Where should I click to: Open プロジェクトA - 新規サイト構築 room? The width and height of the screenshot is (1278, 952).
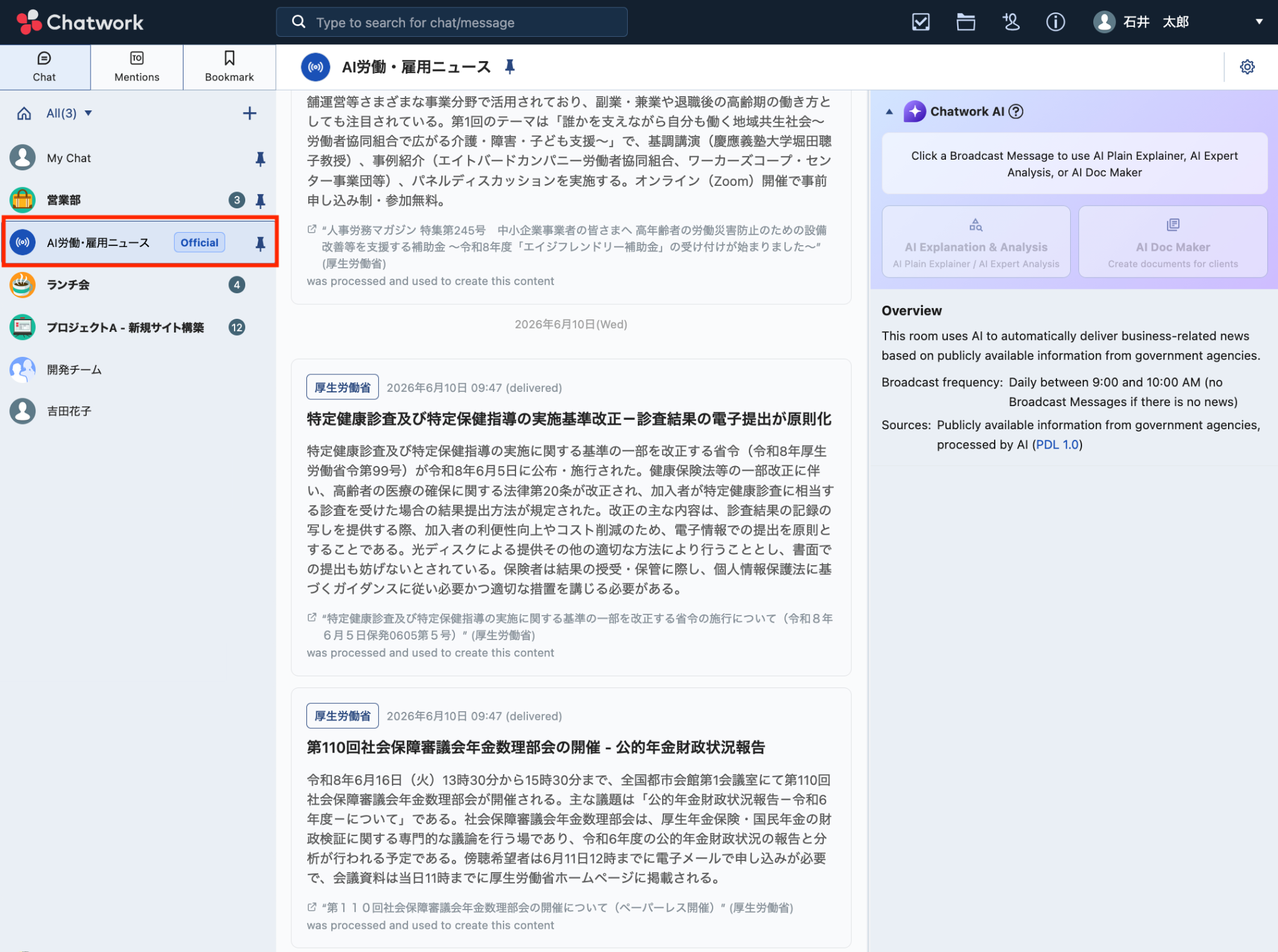tap(138, 328)
